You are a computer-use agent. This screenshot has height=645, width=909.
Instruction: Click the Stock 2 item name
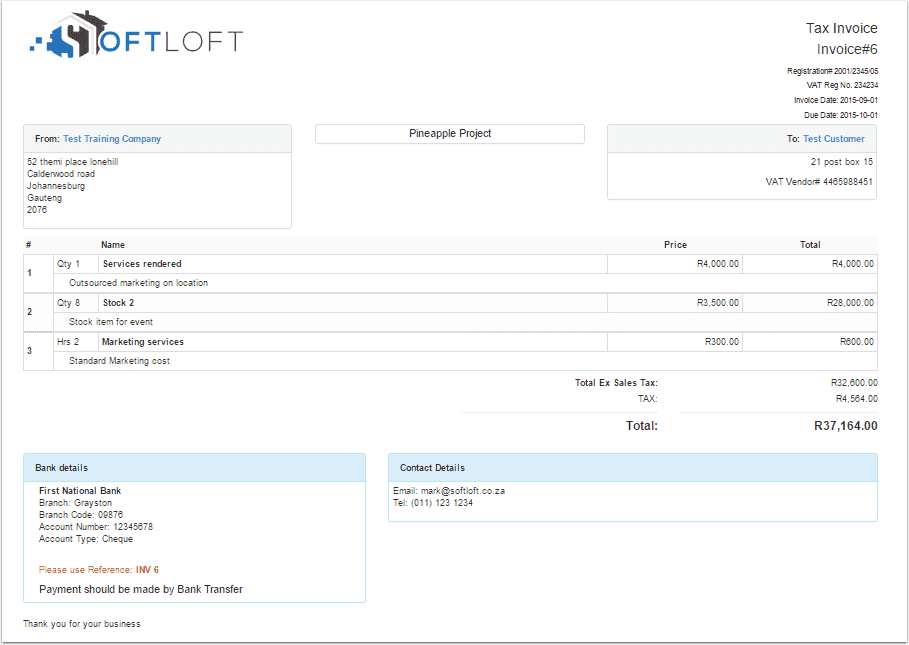pyautogui.click(x=118, y=303)
